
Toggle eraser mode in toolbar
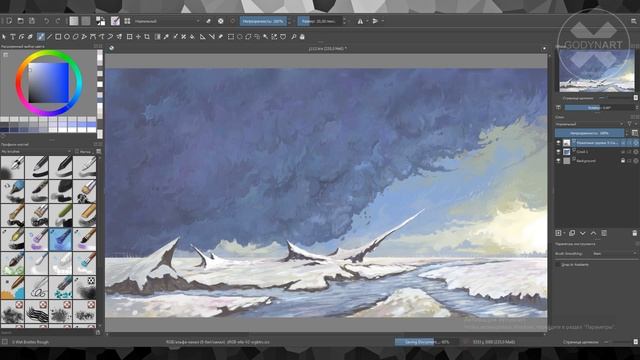(x=209, y=21)
